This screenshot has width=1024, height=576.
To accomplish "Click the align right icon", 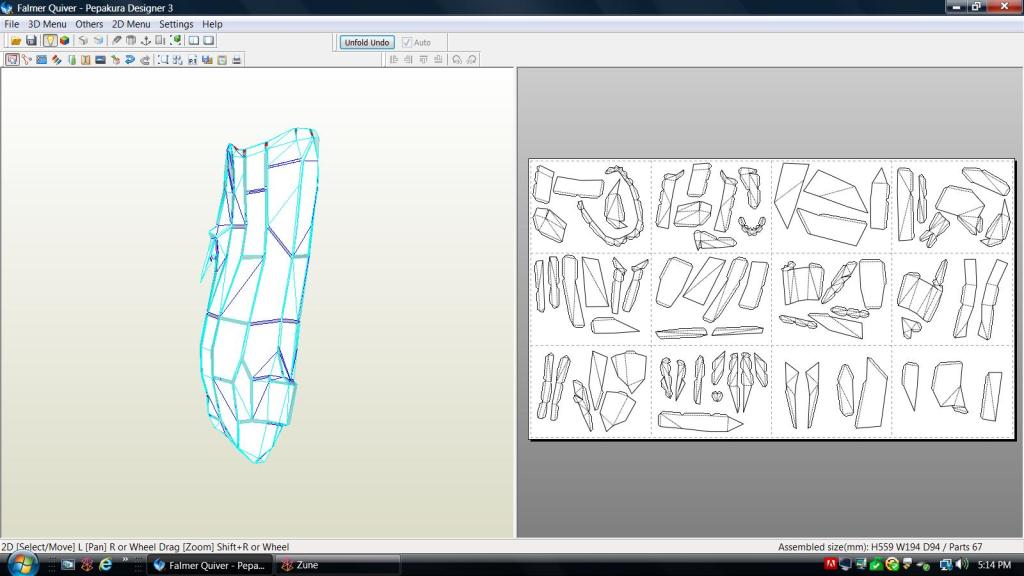I will 408,59.
